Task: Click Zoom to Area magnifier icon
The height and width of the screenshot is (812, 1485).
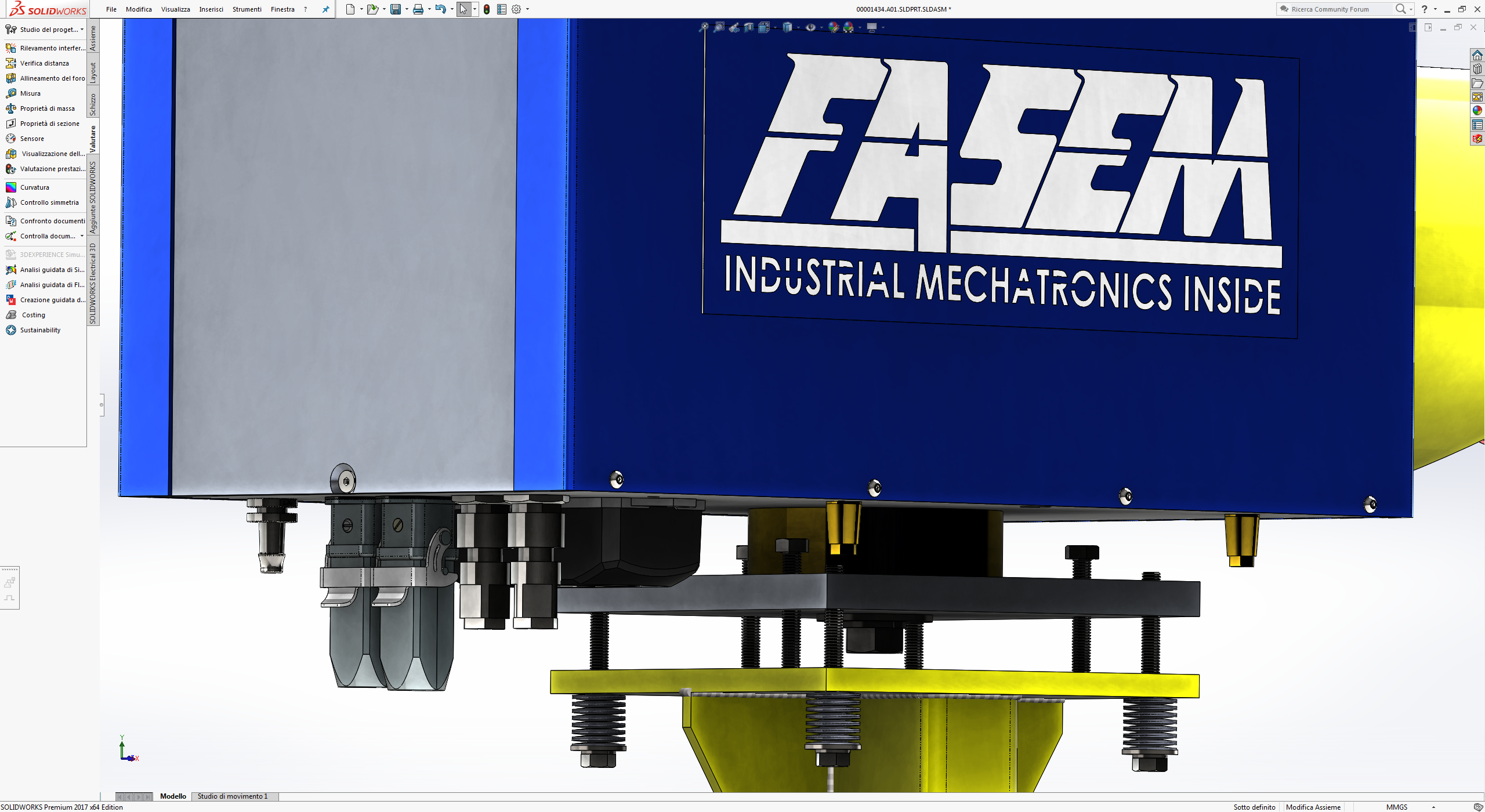Action: 719,27
